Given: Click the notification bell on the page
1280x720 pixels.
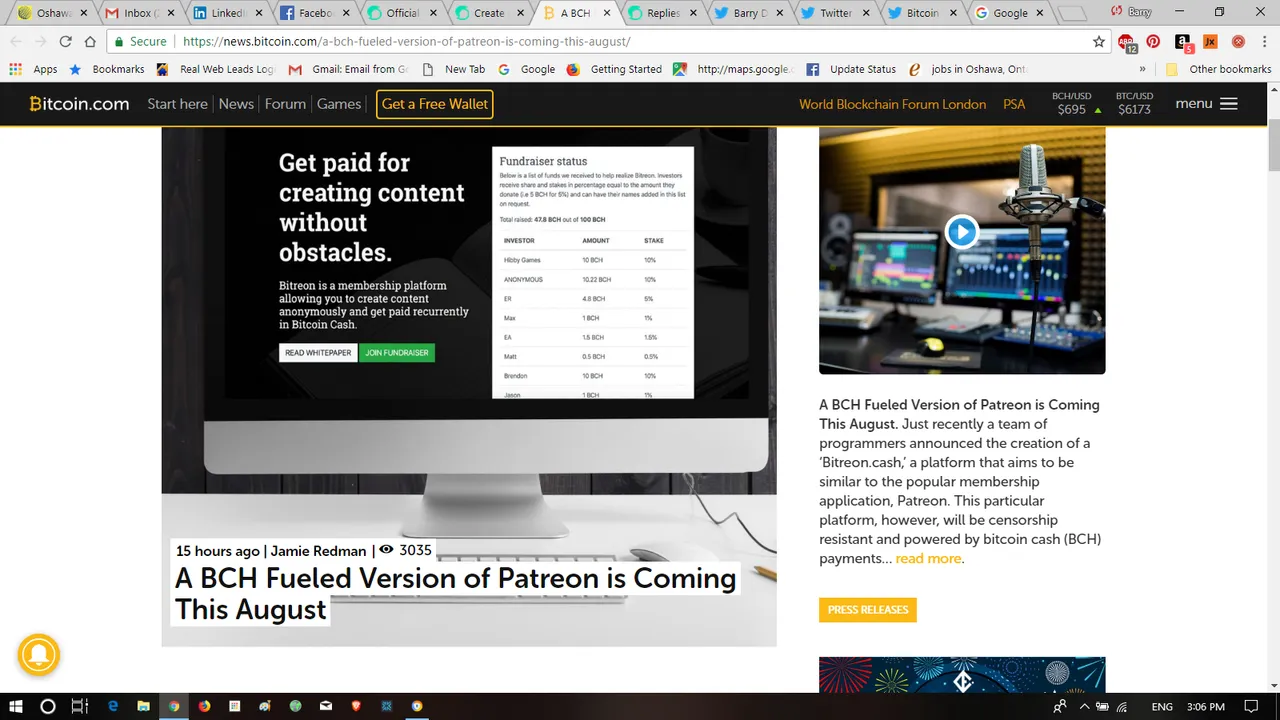Looking at the screenshot, I should coord(39,655).
